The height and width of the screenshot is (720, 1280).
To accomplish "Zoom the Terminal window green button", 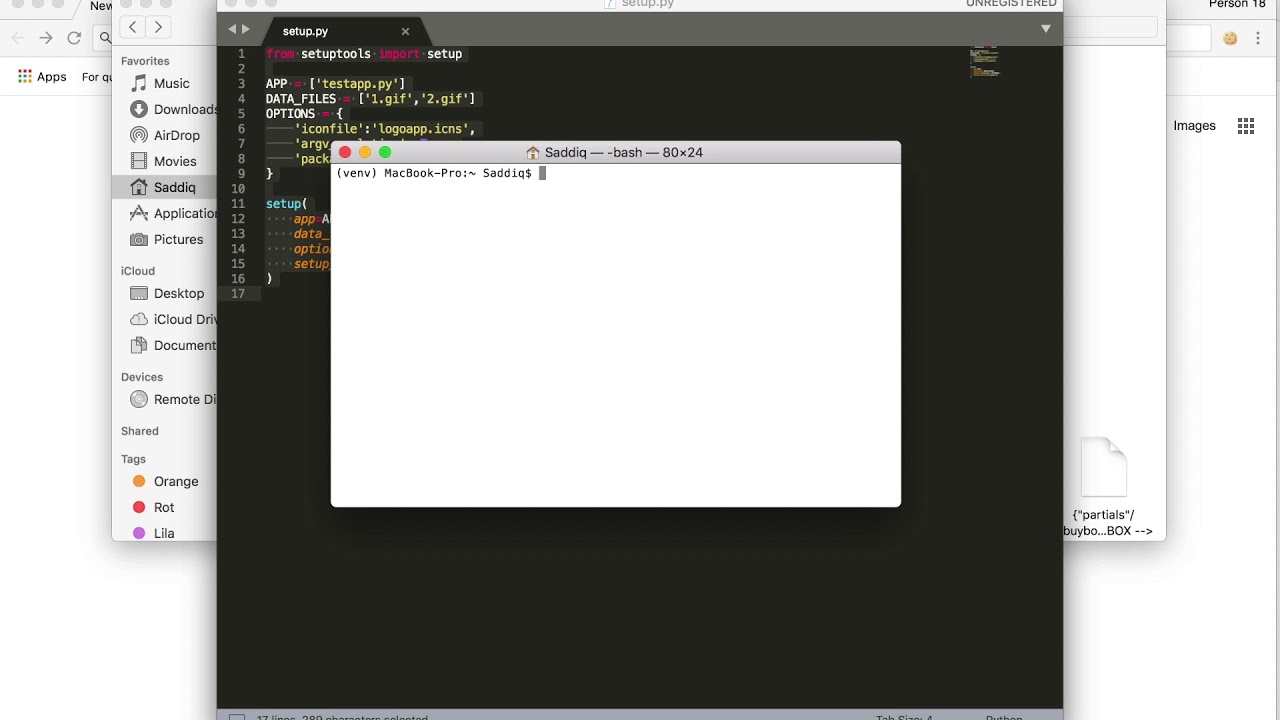I will click(x=385, y=152).
